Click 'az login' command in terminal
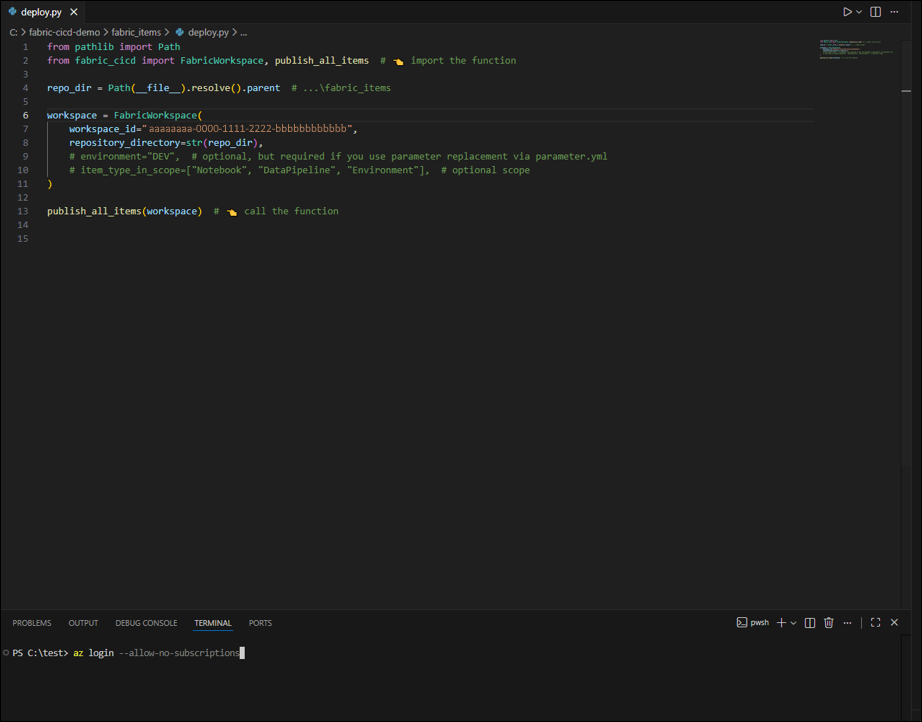Screen dimensions: 922x722 (x=93, y=653)
